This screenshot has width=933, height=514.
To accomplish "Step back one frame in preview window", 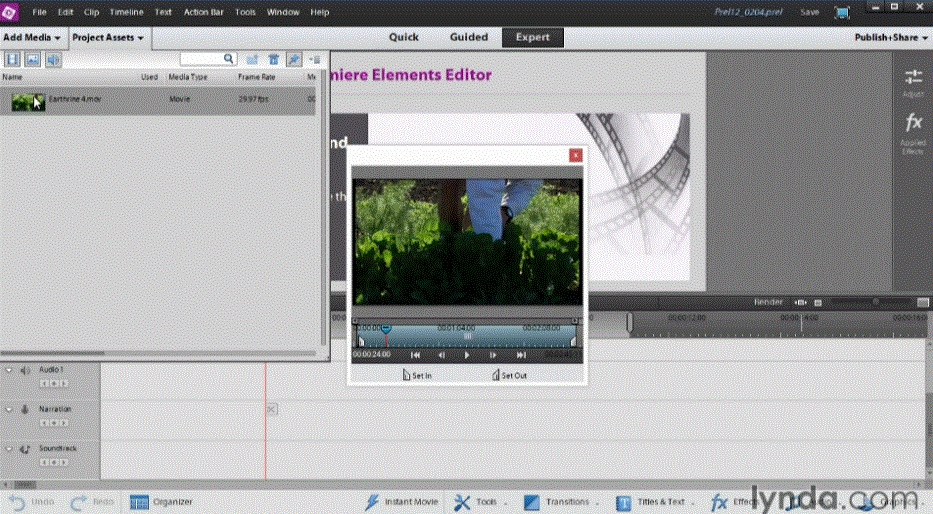I will [x=441, y=355].
